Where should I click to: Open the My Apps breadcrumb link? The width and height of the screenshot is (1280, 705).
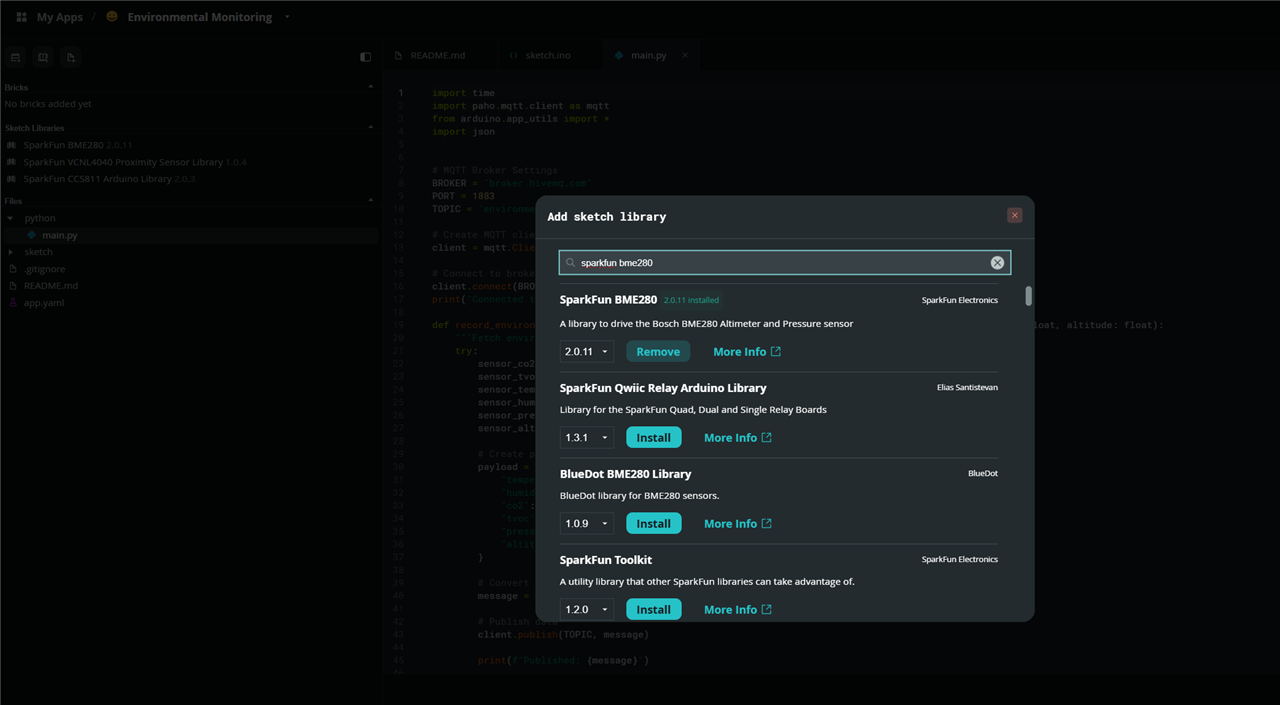(x=60, y=17)
